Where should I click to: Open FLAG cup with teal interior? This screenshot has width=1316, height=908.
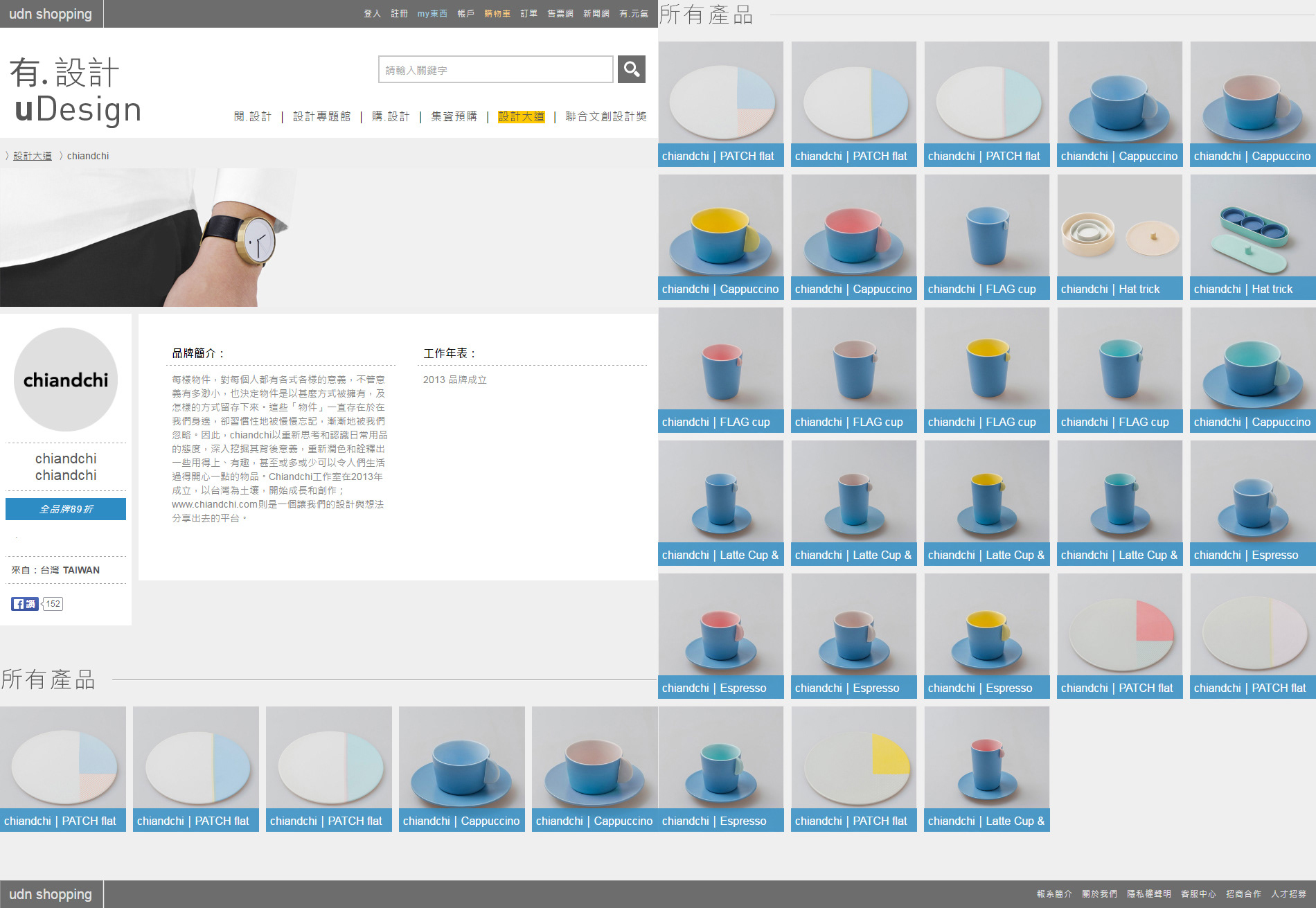[1120, 370]
